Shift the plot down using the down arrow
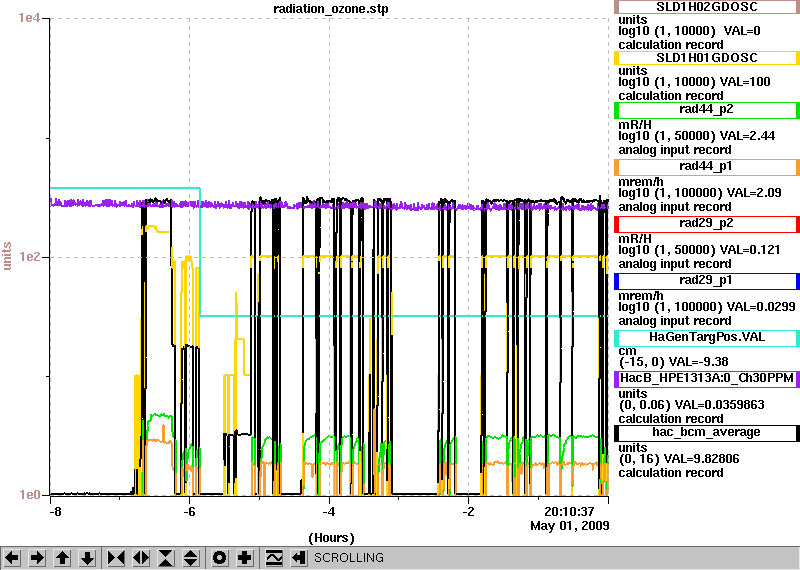The width and height of the screenshot is (800, 570). 88,558
